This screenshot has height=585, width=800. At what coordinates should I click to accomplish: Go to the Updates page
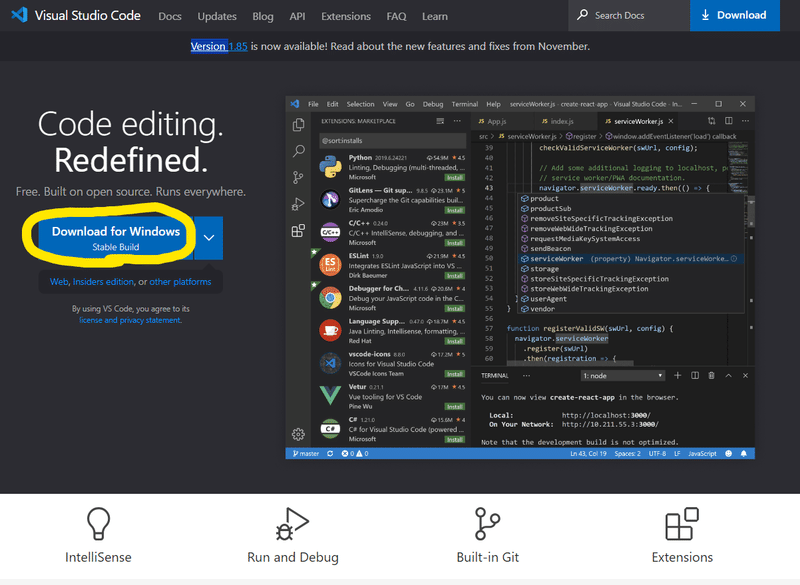pyautogui.click(x=217, y=16)
